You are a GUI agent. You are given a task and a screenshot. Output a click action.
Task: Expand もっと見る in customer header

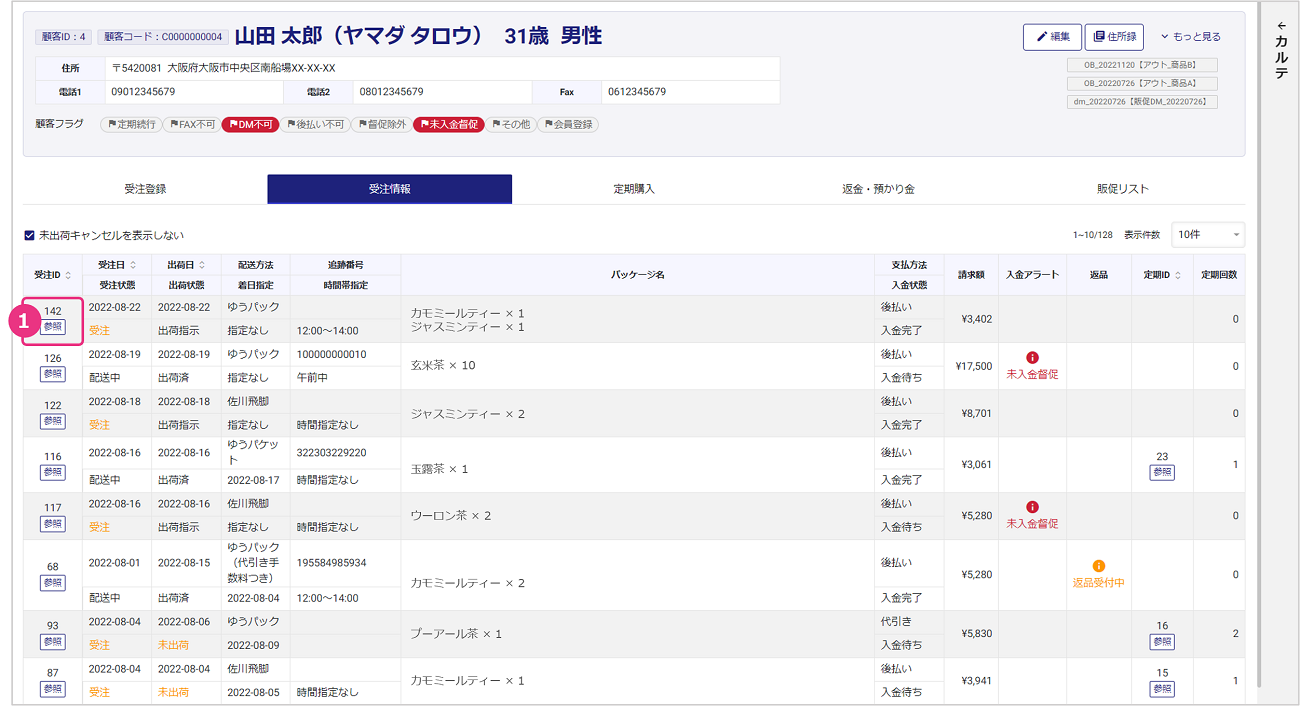click(1190, 37)
